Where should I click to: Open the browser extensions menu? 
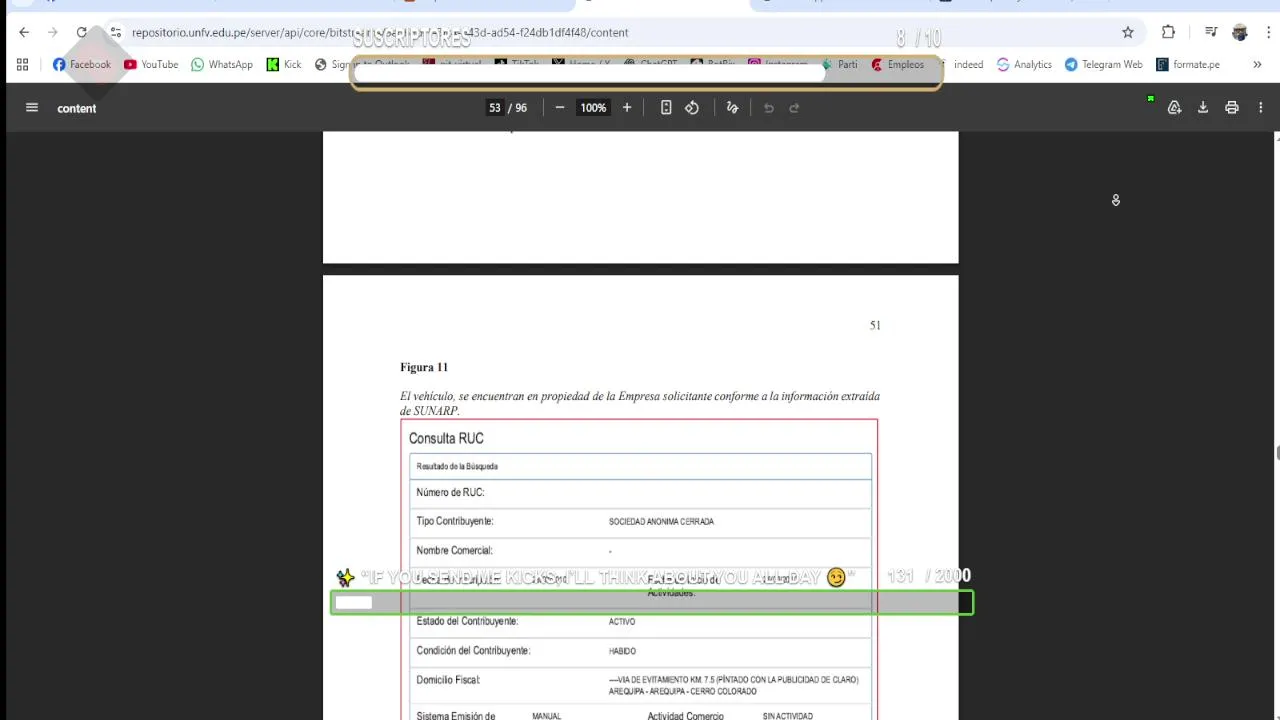[1168, 32]
